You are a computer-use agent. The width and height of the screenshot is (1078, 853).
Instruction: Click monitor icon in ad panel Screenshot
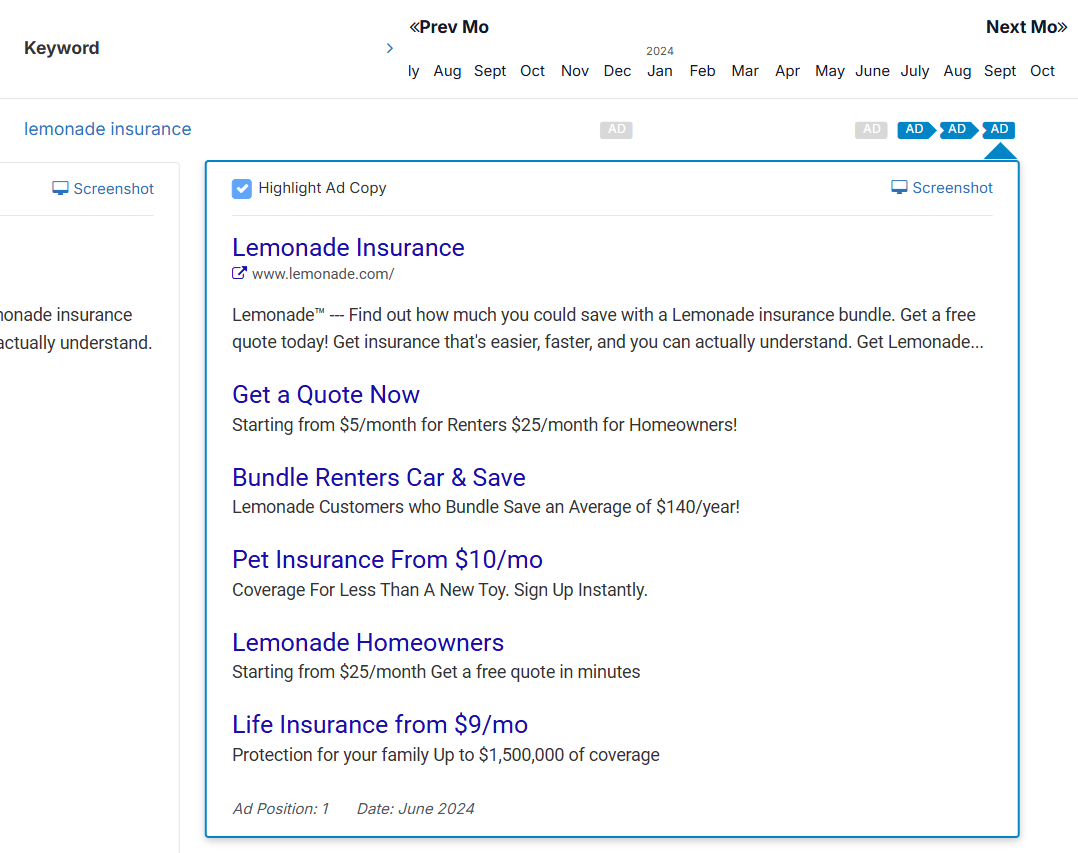(899, 188)
